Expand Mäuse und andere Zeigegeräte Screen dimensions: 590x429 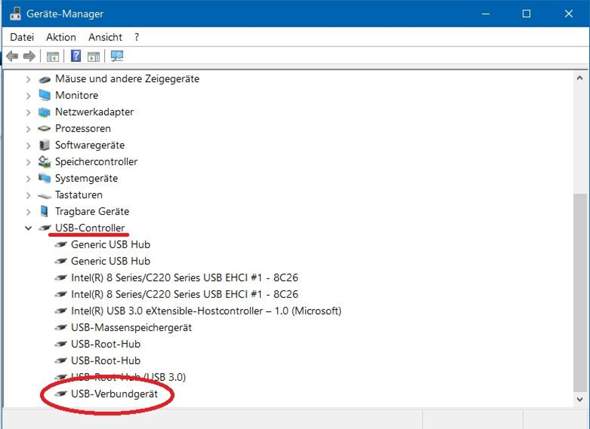[x=28, y=79]
